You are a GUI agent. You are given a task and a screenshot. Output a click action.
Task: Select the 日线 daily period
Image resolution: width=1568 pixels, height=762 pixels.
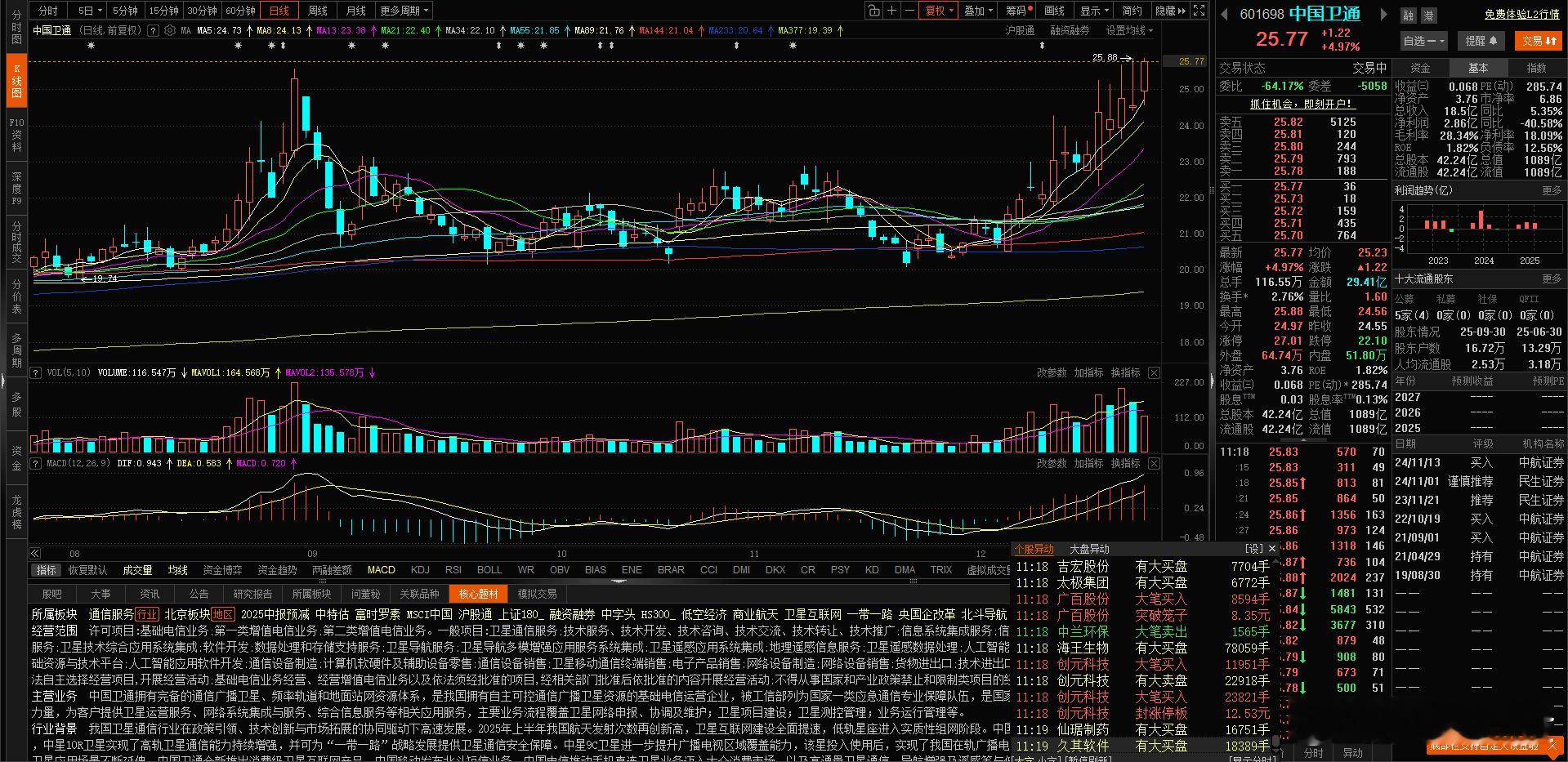[x=279, y=11]
